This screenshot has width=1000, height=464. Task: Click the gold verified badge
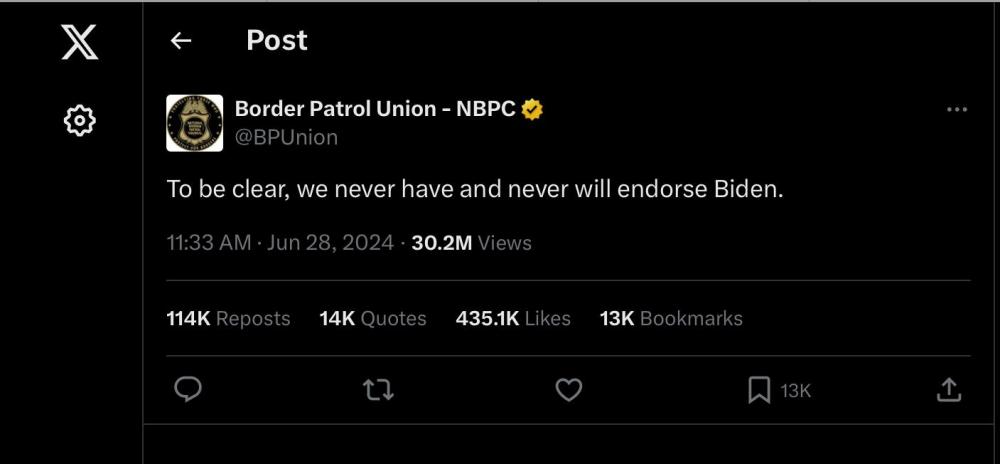532,109
